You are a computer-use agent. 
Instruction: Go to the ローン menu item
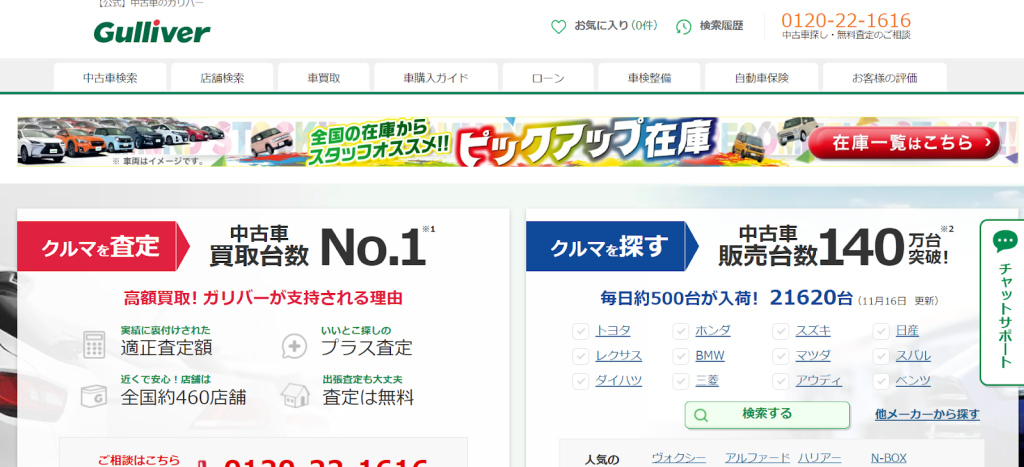547,77
